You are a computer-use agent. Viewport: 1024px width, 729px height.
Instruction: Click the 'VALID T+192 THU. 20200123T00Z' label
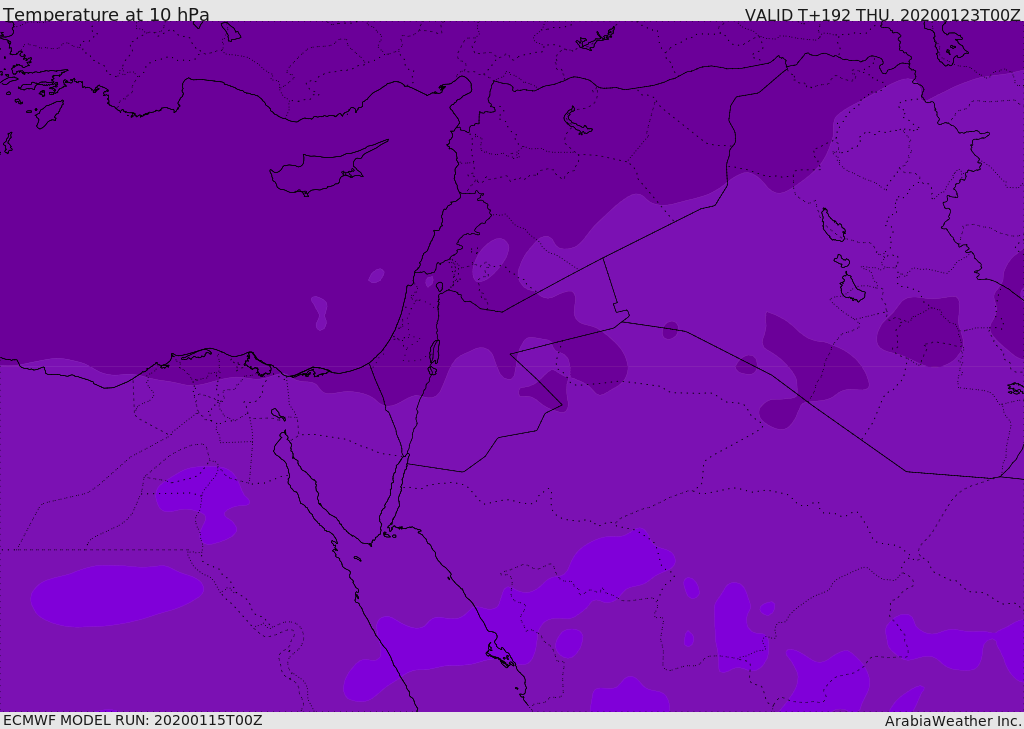point(882,14)
